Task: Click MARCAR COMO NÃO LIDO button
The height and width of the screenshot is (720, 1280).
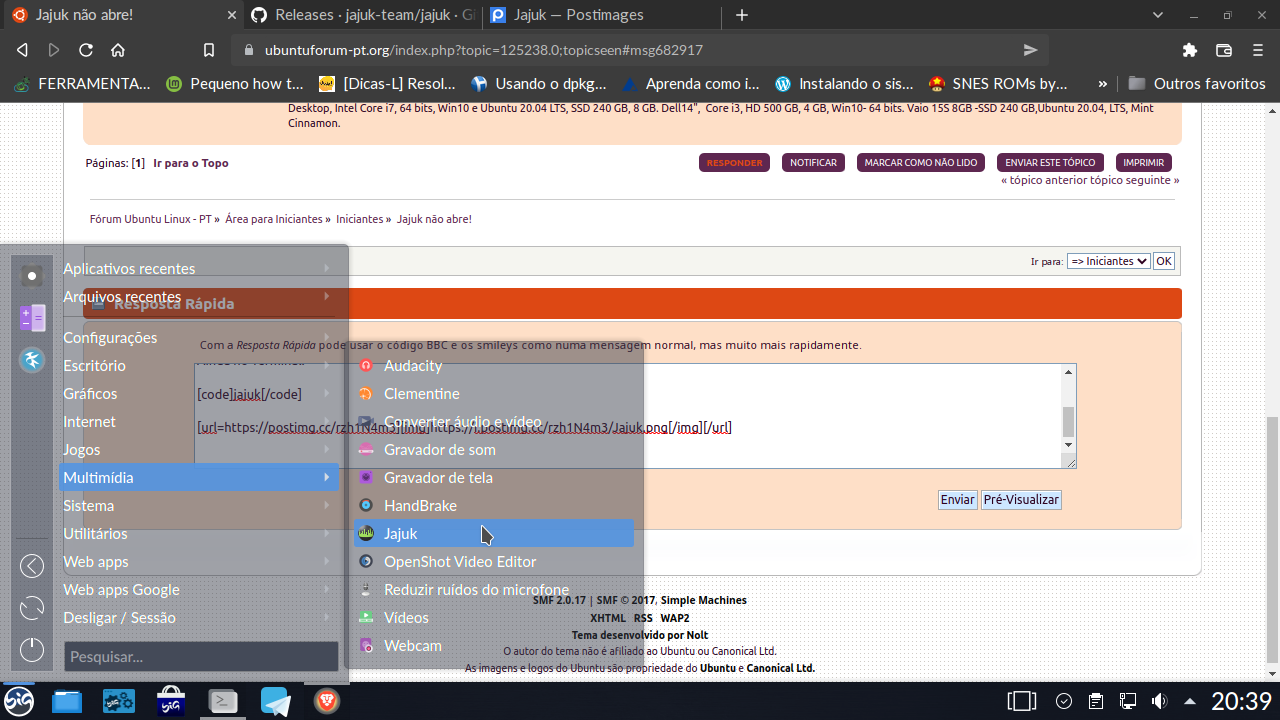Action: 920,163
